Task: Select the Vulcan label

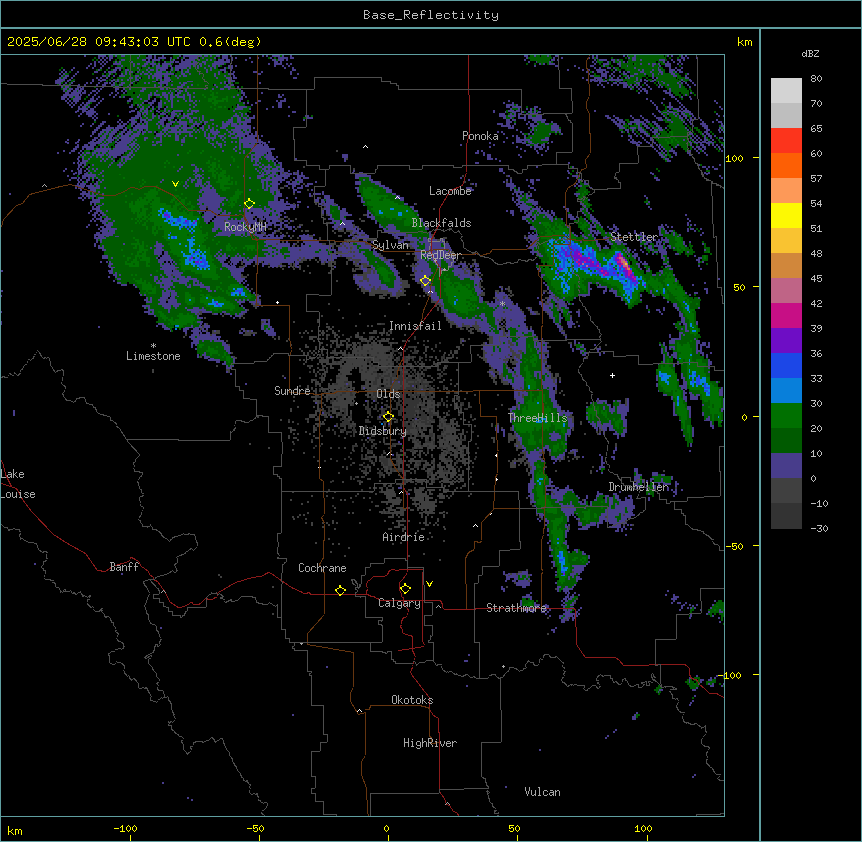Action: pyautogui.click(x=543, y=792)
